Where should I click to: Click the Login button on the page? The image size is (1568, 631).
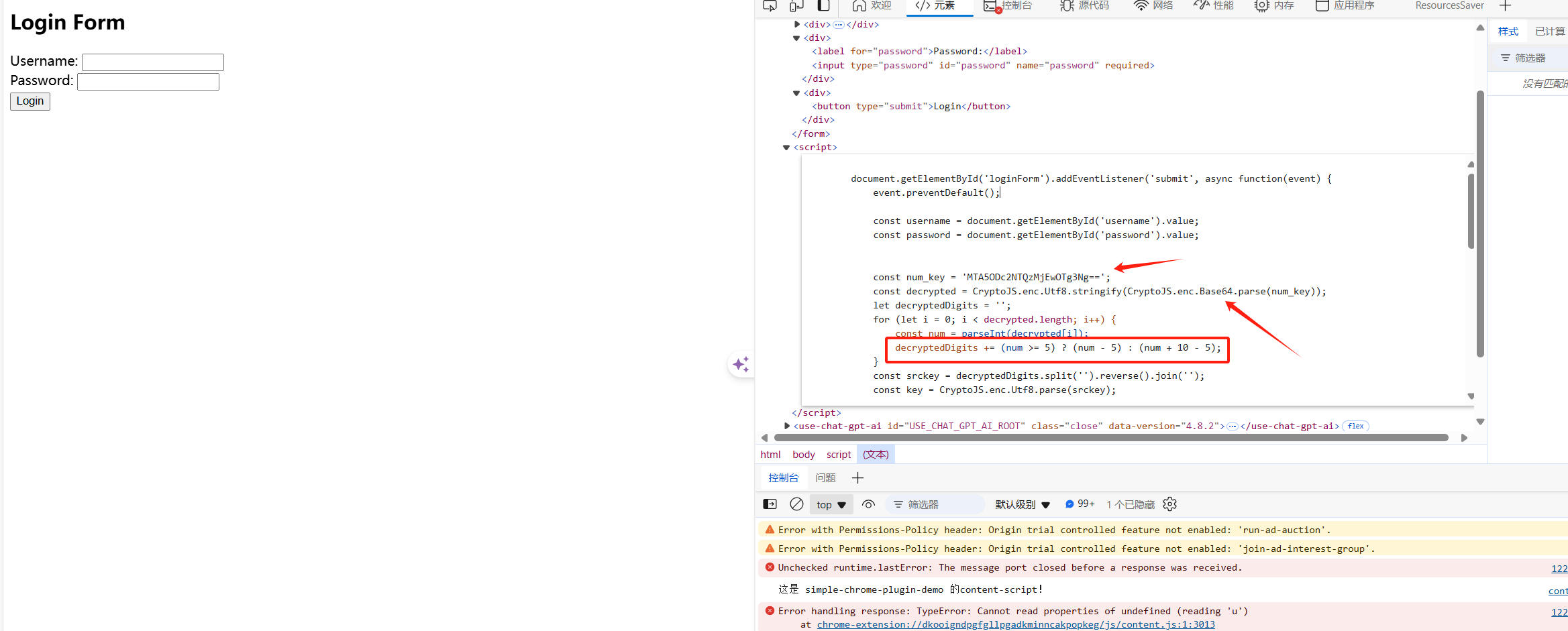pos(30,101)
